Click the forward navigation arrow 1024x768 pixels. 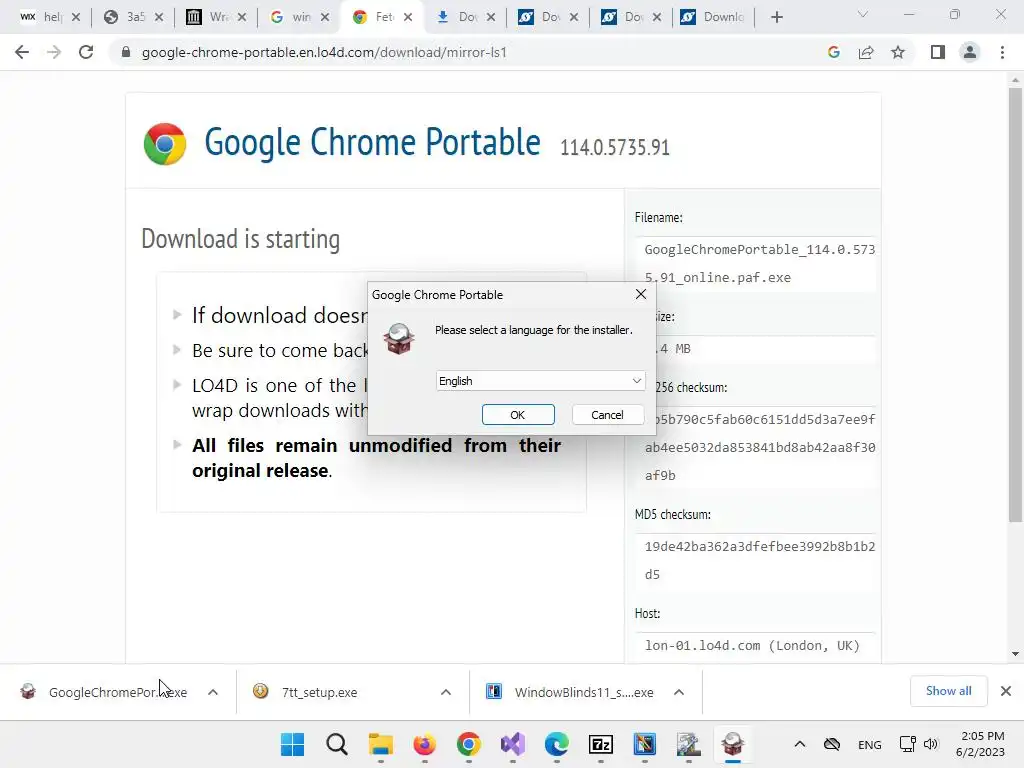point(54,52)
